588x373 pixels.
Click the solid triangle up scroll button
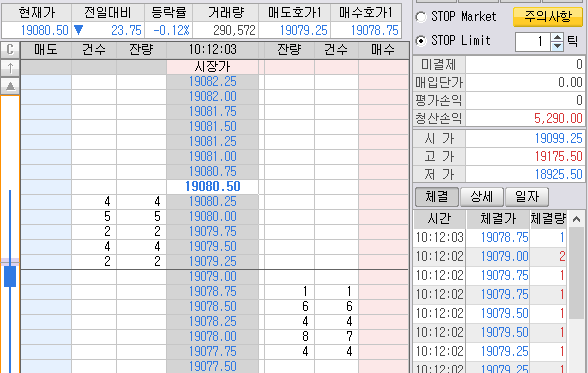pos(10,86)
